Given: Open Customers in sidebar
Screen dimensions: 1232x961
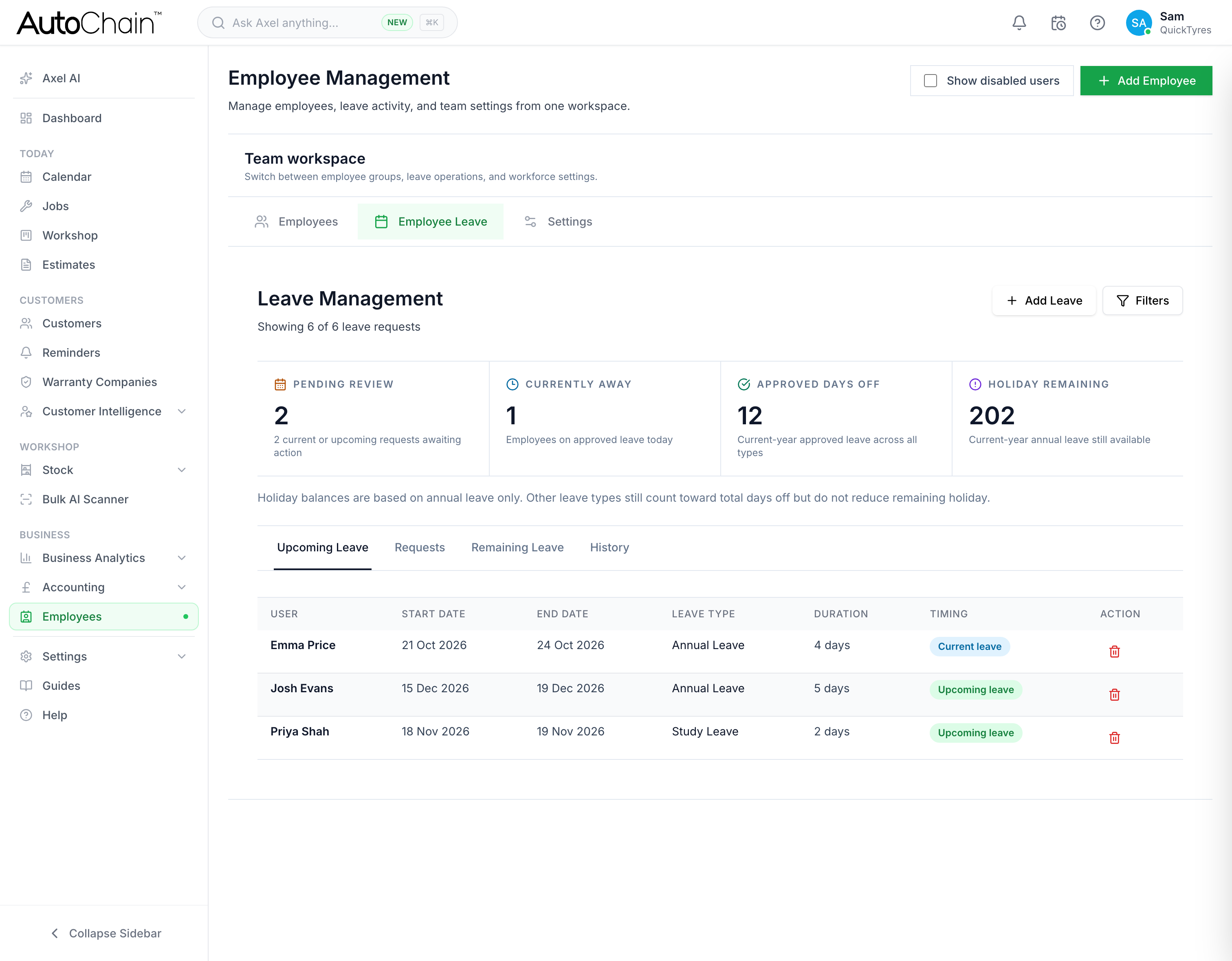Looking at the screenshot, I should click(104, 323).
